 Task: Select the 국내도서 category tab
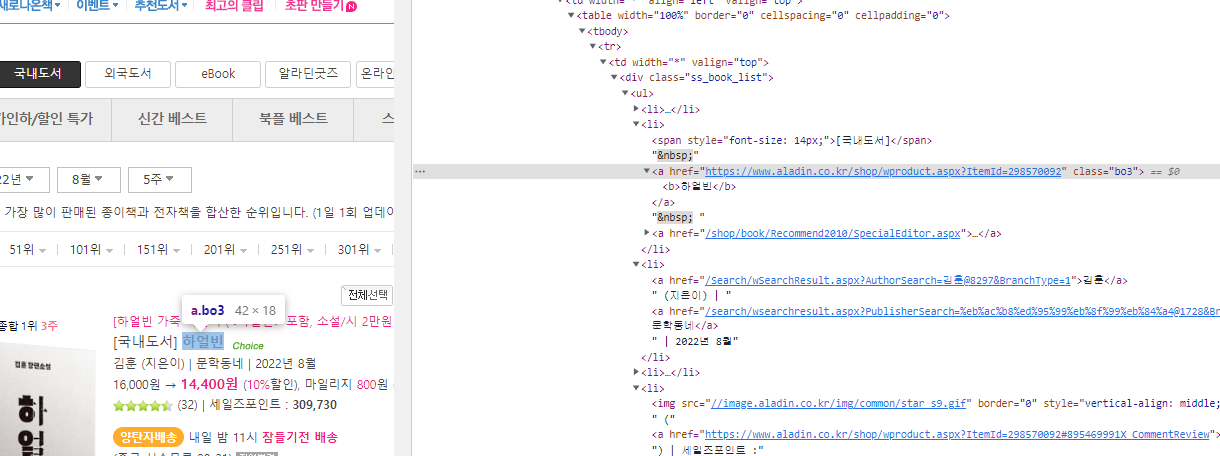coord(38,74)
